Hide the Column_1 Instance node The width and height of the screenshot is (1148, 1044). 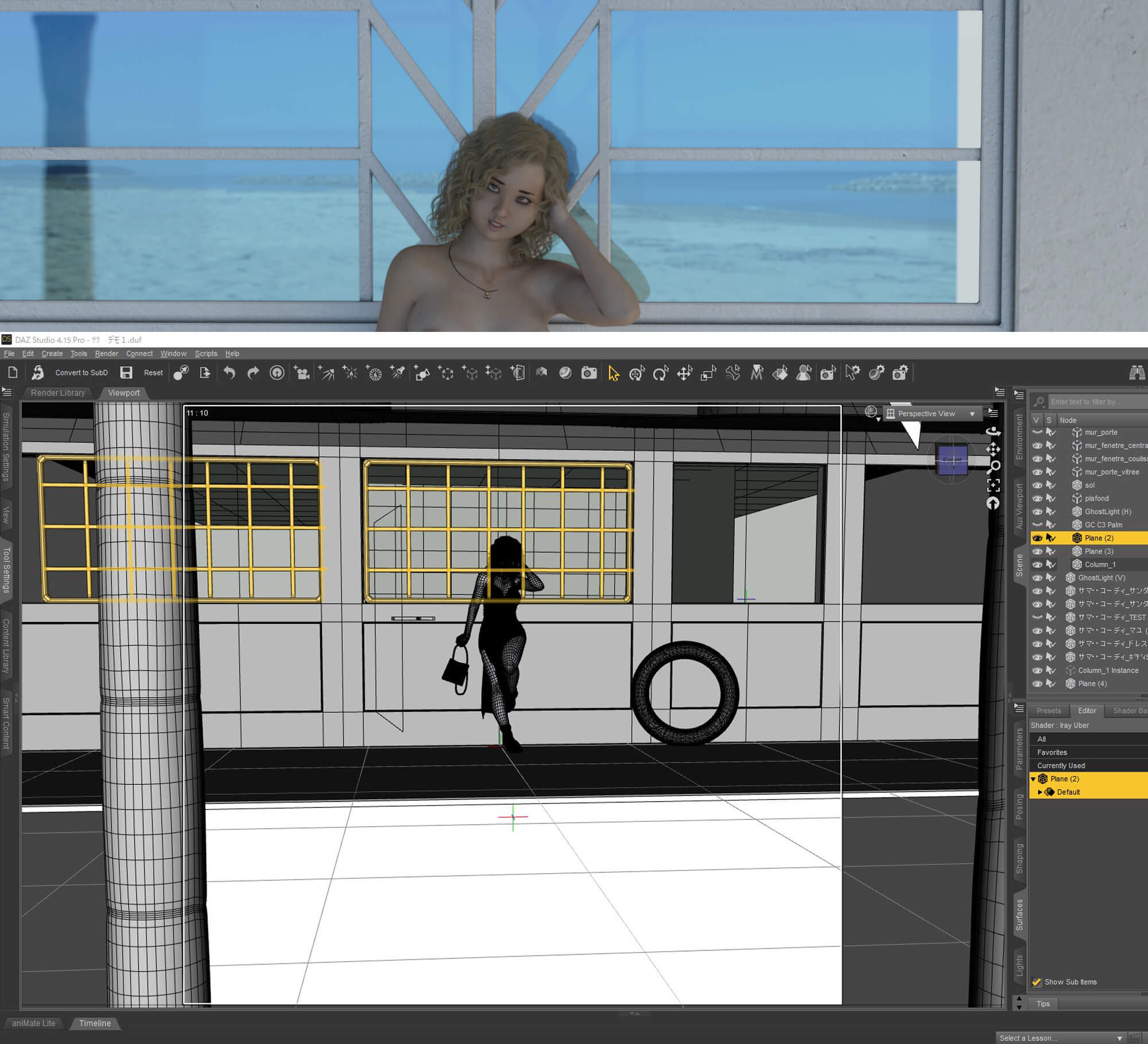click(x=1037, y=670)
